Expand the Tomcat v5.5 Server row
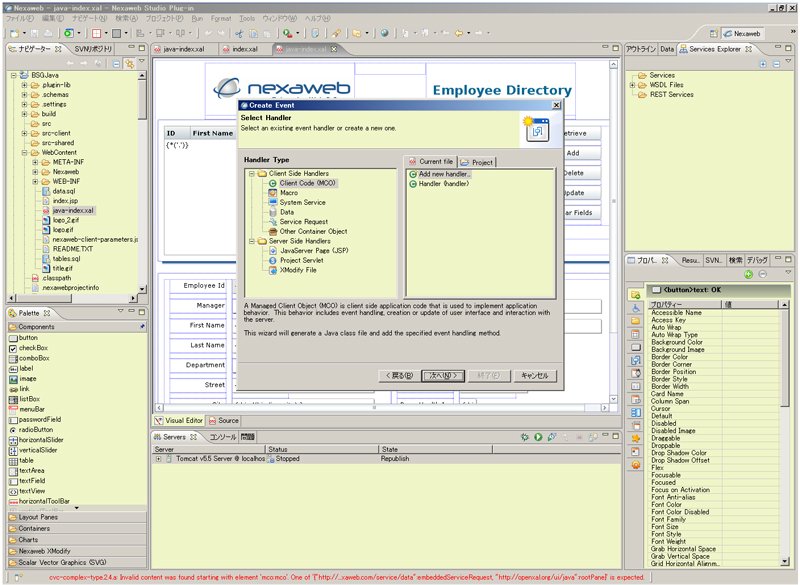The height and width of the screenshot is (585, 800). click(158, 459)
